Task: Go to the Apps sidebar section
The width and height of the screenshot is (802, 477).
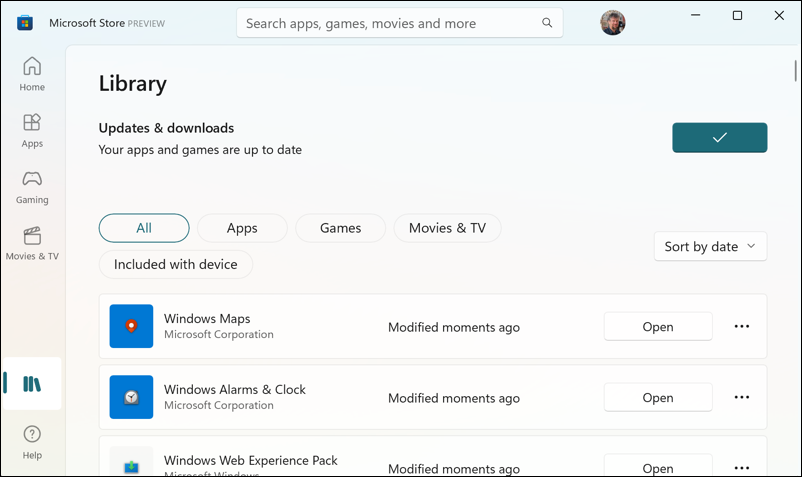Action: pos(32,130)
